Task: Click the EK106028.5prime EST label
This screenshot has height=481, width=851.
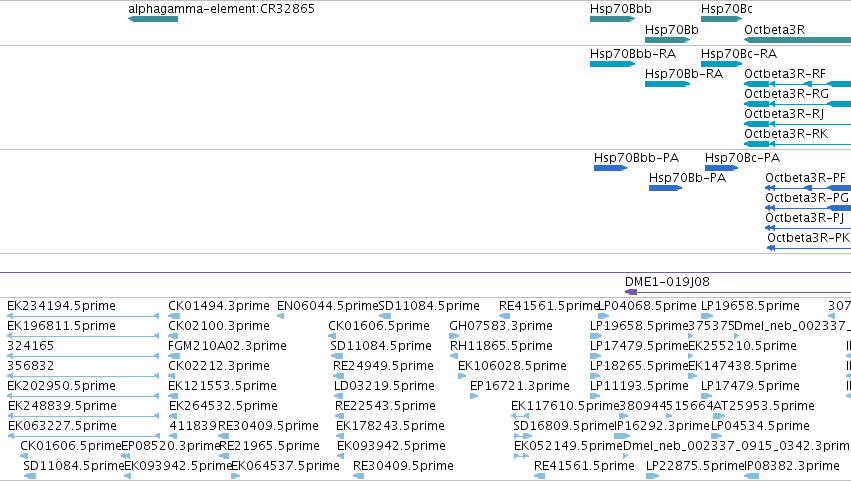Action: click(512, 366)
